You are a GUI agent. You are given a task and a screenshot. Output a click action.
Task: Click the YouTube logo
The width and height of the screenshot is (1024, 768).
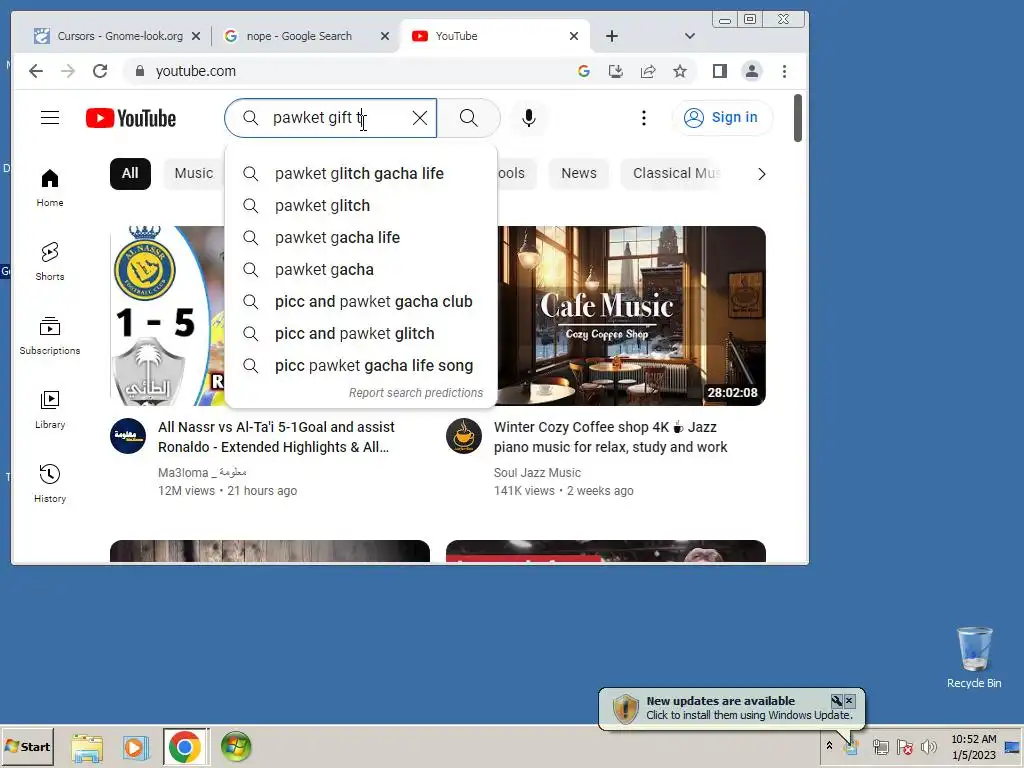(x=131, y=118)
